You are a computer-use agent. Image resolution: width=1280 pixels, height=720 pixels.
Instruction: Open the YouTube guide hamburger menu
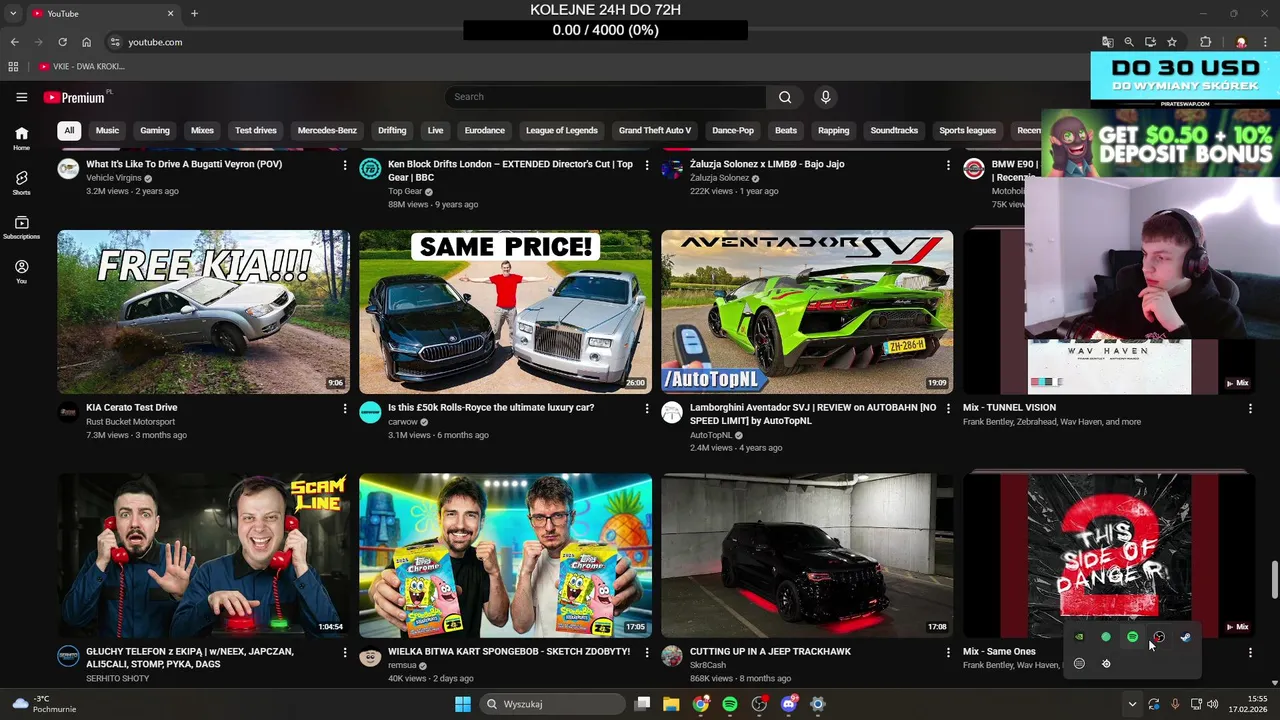tap(21, 97)
